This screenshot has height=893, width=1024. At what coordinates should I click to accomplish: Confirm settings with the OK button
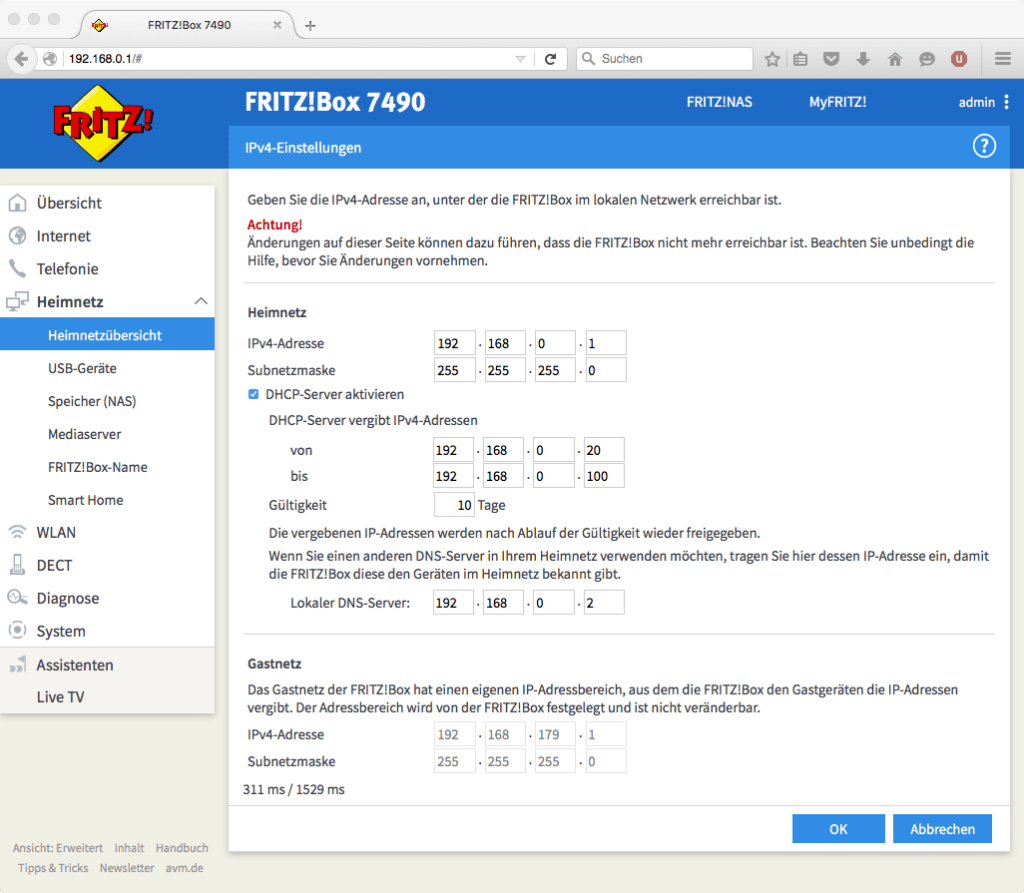pos(838,828)
